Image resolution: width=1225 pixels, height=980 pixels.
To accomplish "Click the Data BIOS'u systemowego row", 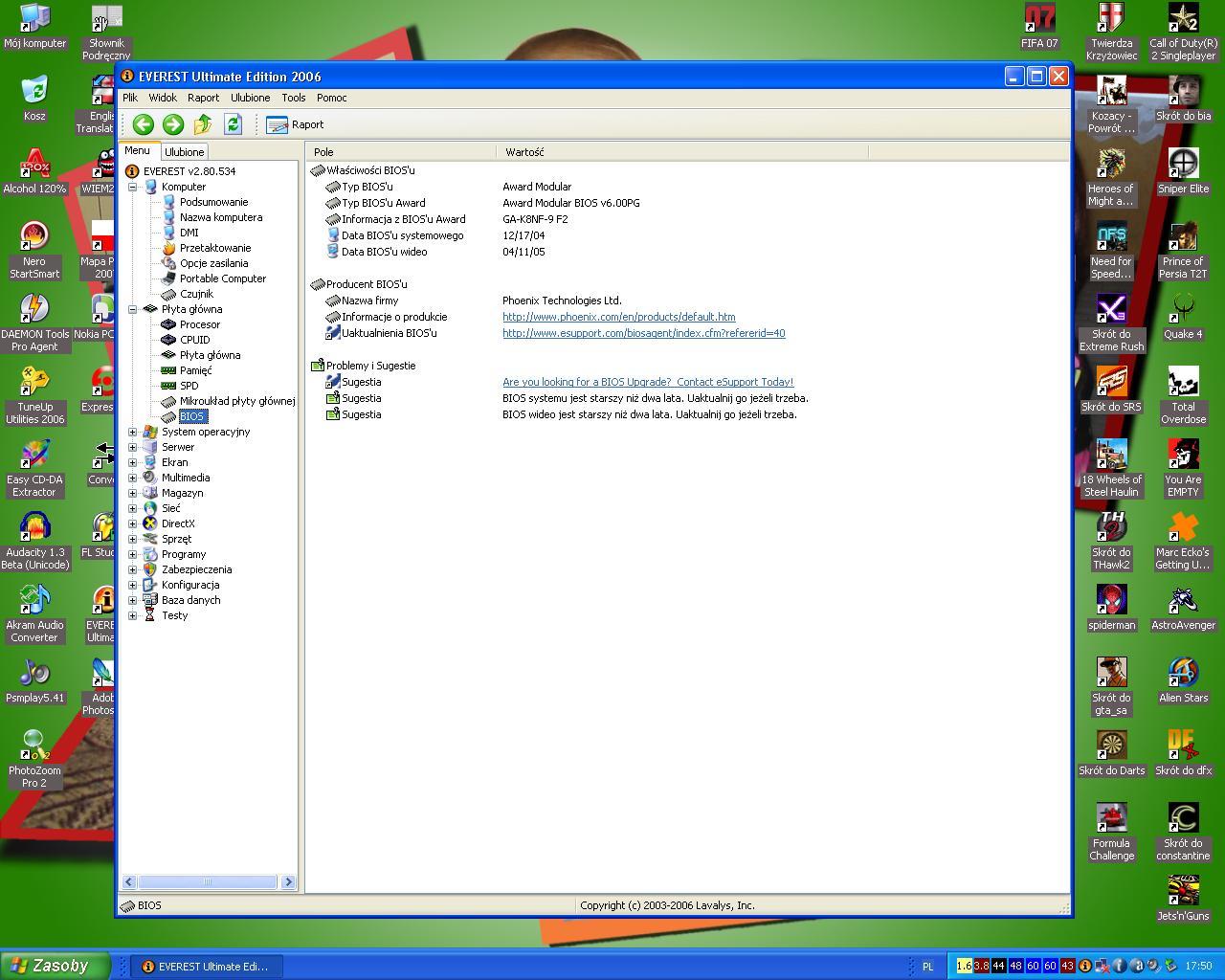I will tap(687, 235).
